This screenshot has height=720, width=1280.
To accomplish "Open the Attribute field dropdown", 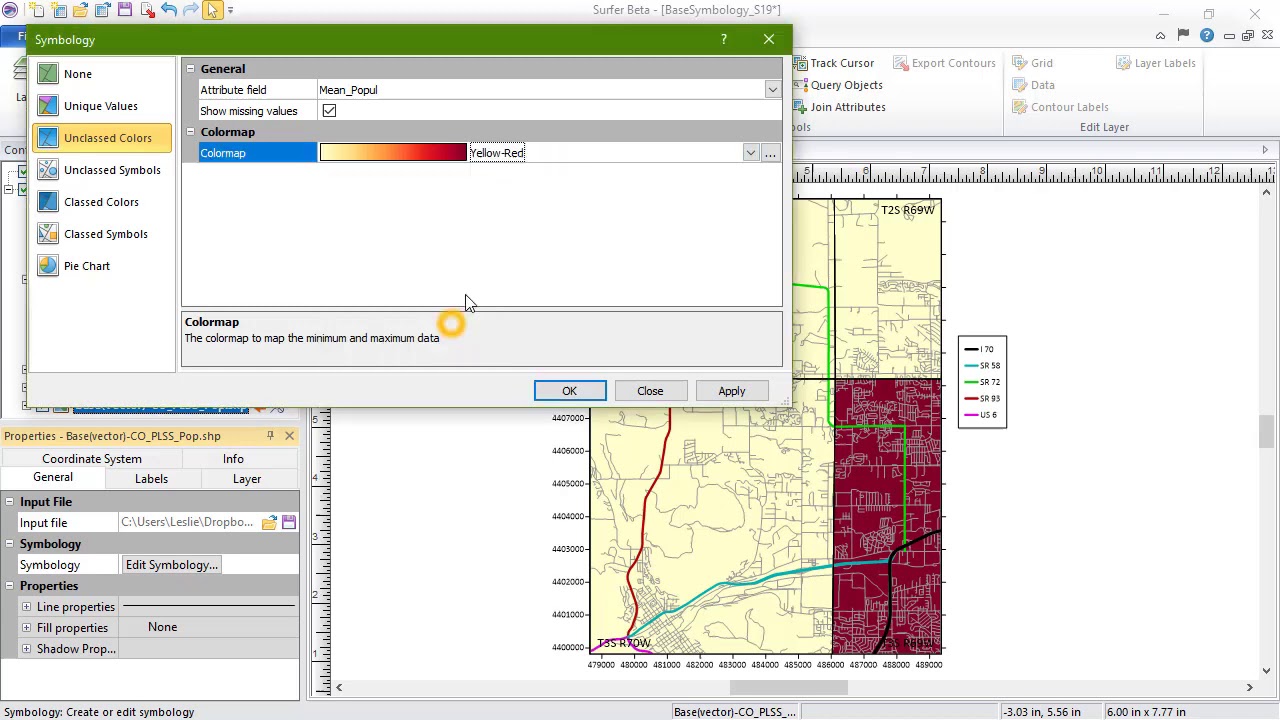I will [x=772, y=90].
